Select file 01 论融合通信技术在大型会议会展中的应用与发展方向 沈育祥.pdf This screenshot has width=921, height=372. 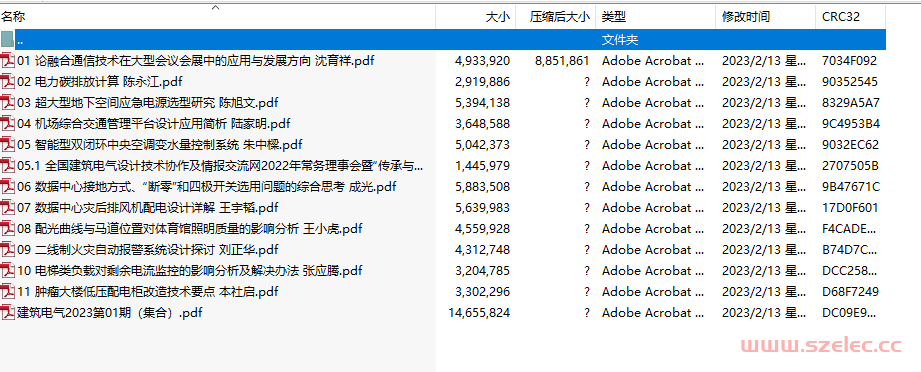[x=196, y=61]
